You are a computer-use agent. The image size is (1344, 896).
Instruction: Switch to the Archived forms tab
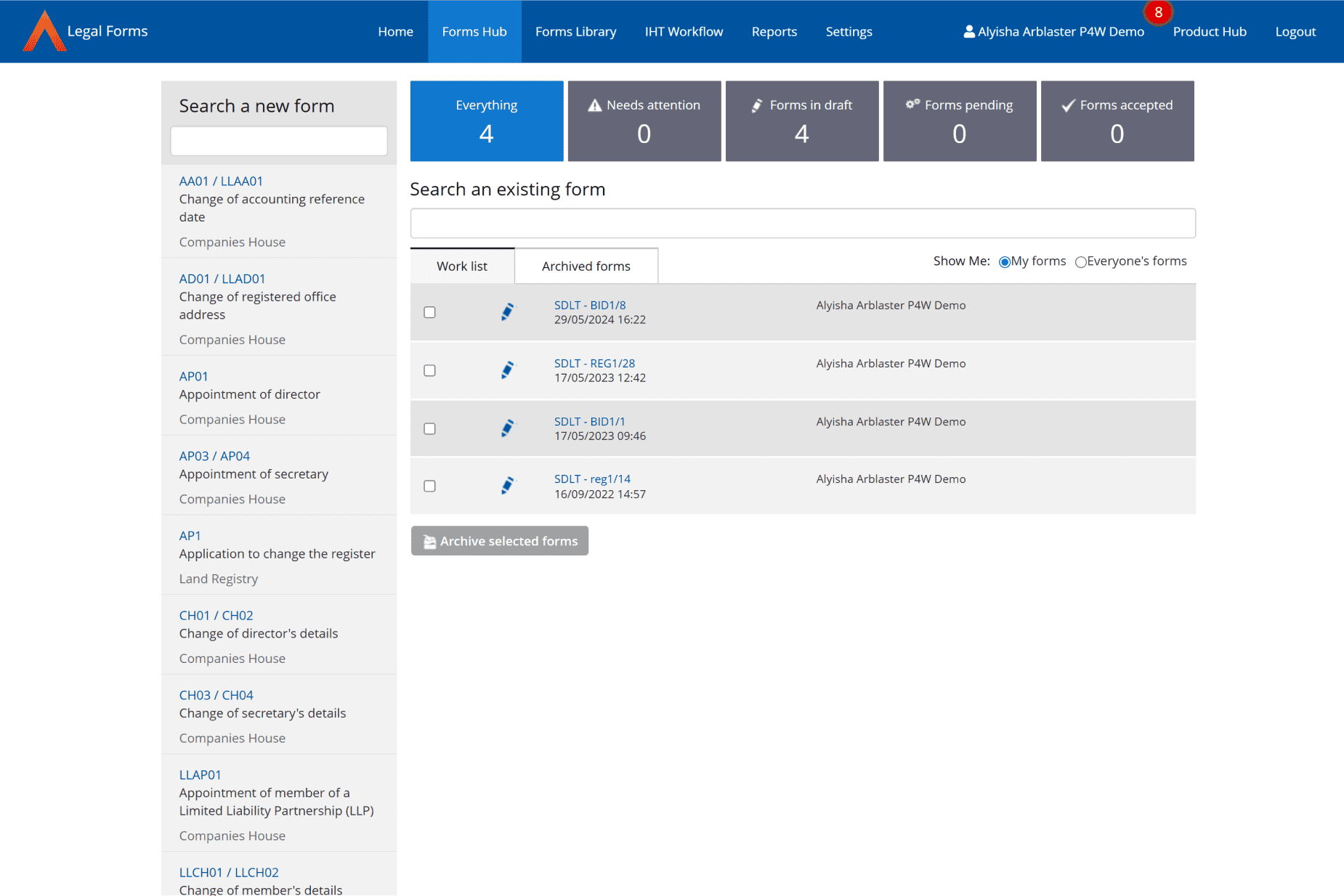(586, 266)
